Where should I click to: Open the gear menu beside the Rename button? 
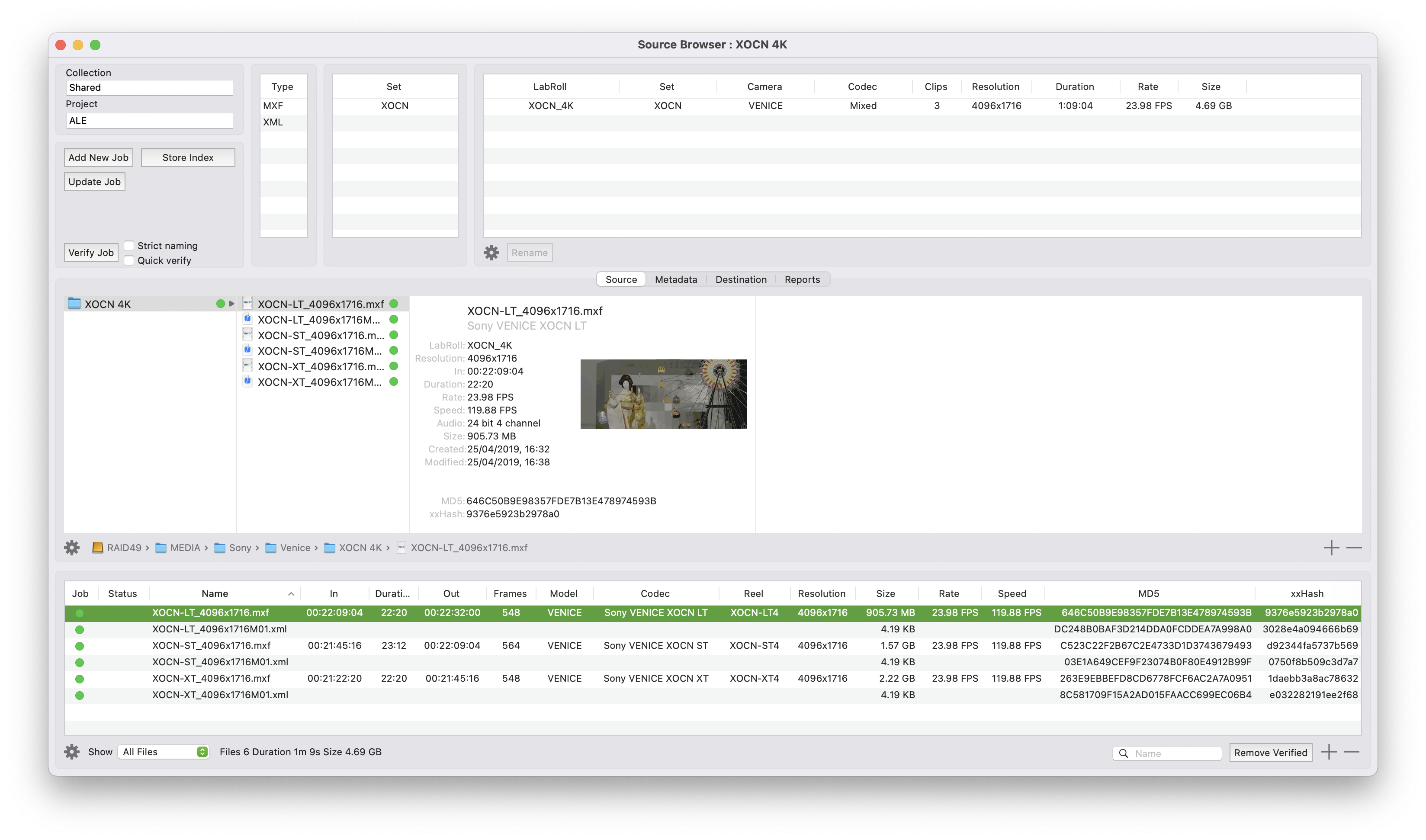point(491,253)
